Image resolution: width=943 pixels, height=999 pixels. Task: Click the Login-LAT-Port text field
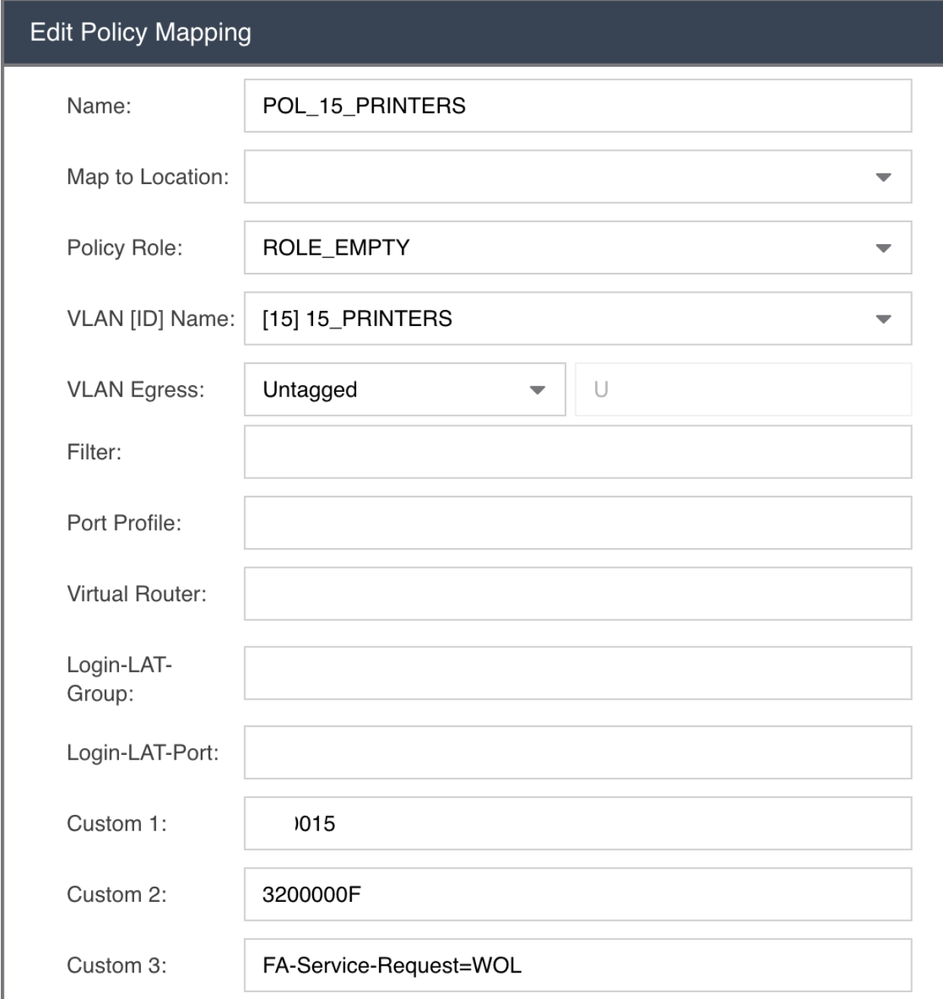tap(578, 752)
